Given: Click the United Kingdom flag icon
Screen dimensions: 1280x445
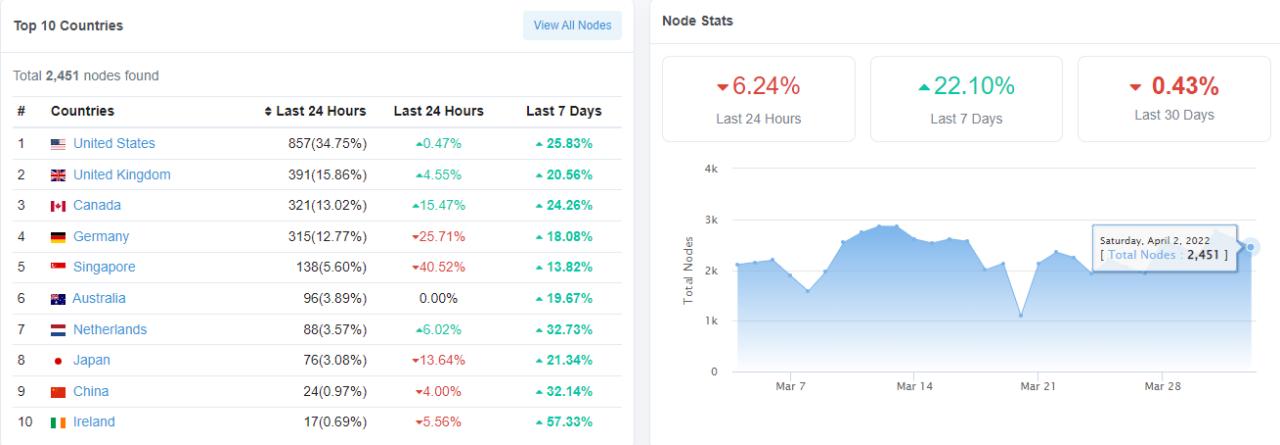Looking at the screenshot, I should (x=58, y=175).
